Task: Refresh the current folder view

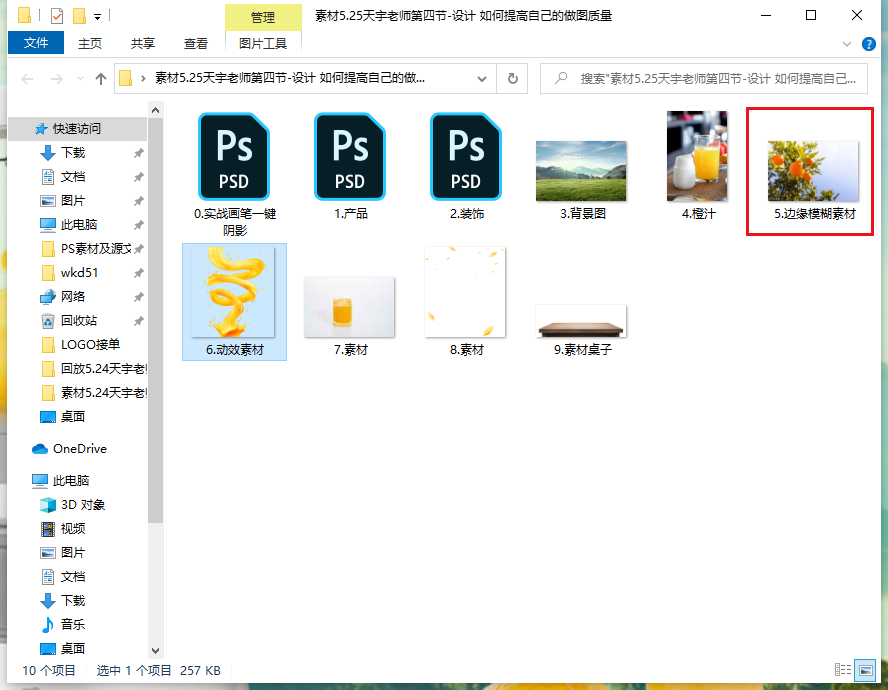Action: [x=513, y=79]
